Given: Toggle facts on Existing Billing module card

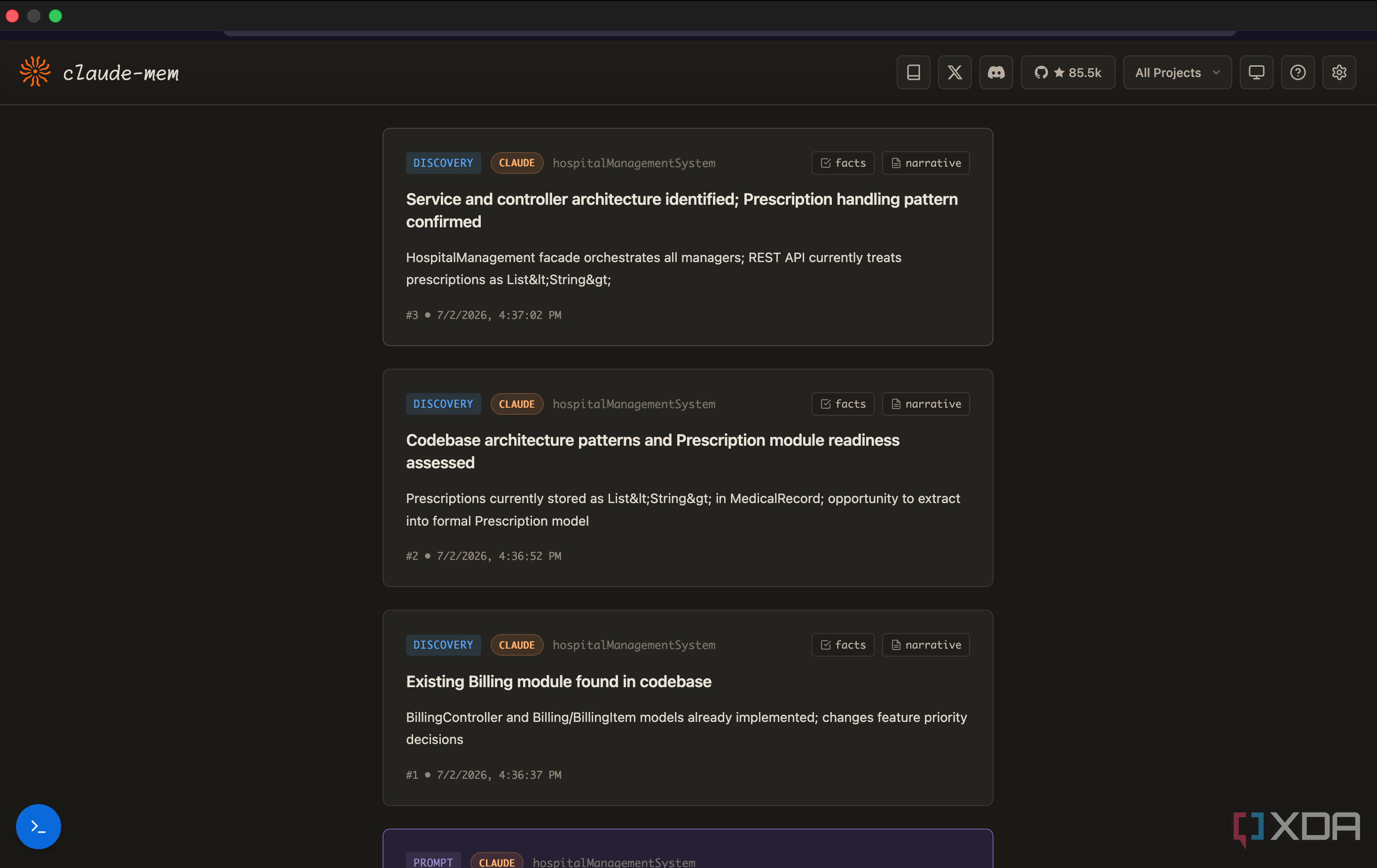Looking at the screenshot, I should tap(843, 644).
